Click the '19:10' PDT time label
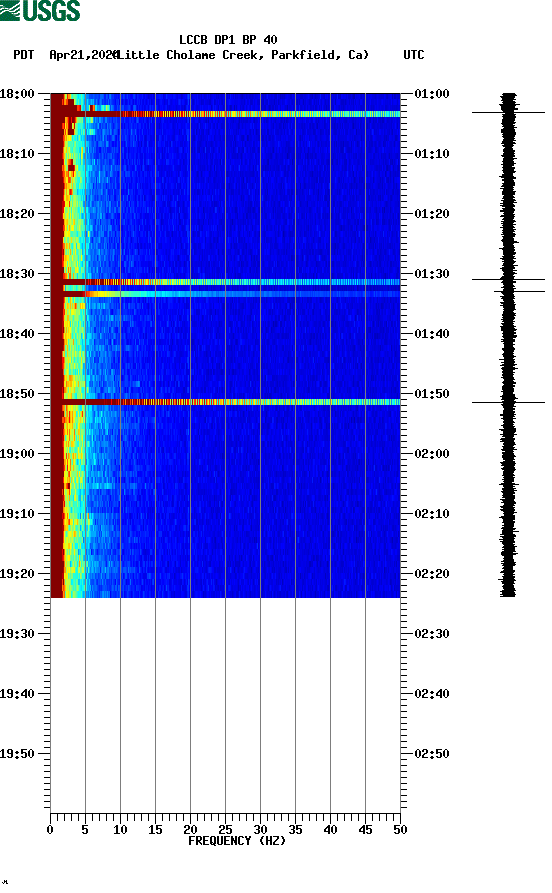 coord(17,514)
